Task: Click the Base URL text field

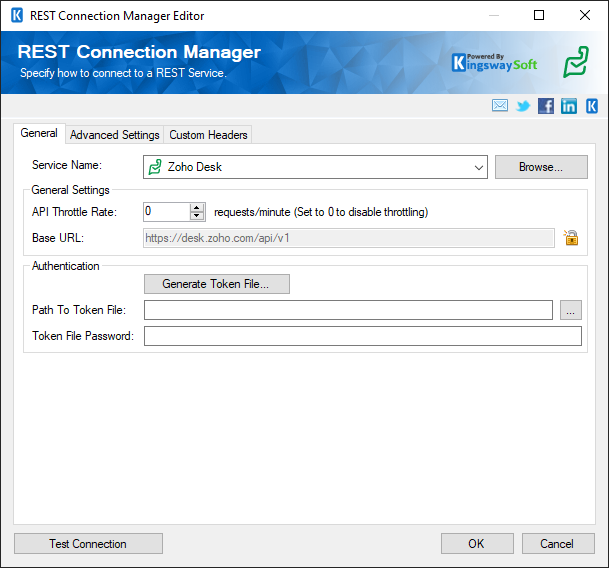Action: click(348, 238)
